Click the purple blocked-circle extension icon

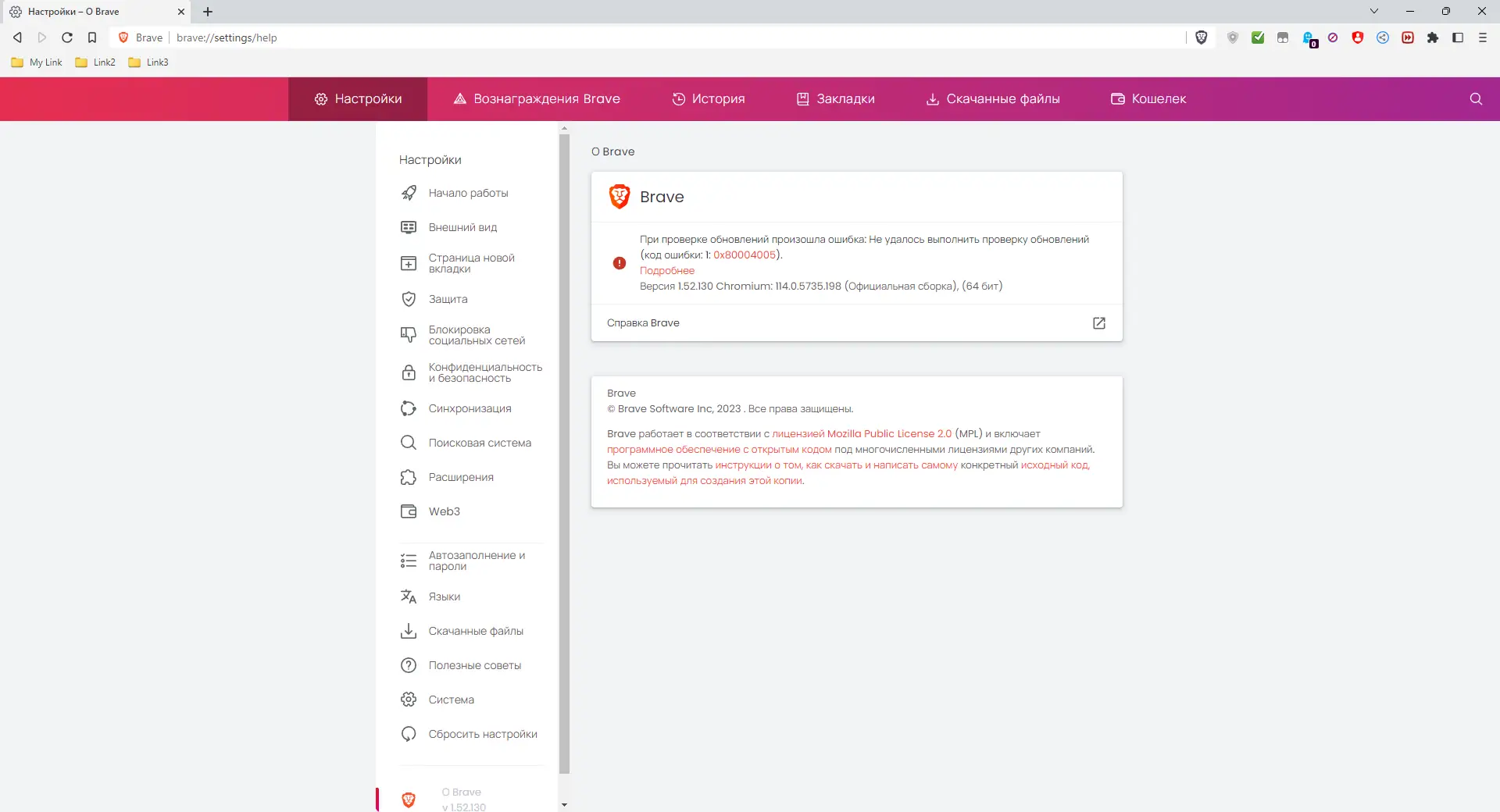coord(1333,37)
